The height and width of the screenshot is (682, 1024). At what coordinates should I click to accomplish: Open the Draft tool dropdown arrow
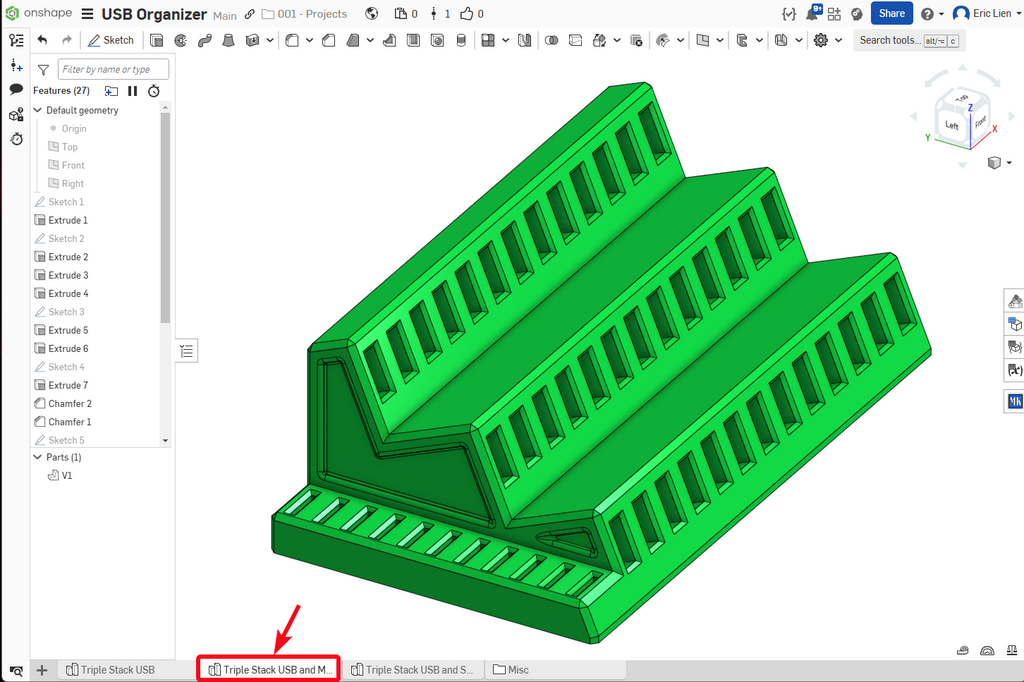[370, 41]
